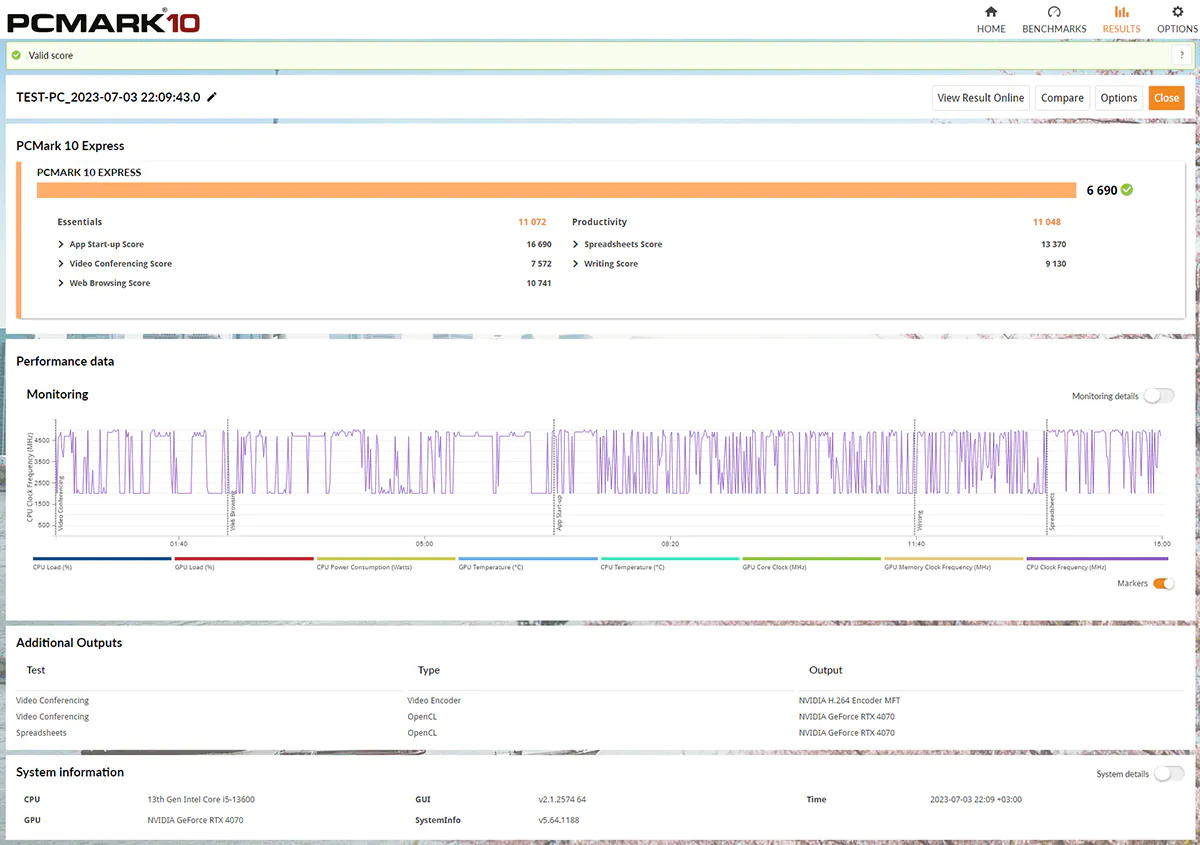
Task: Click the Spreadsheets score value 13 370
Action: (1053, 244)
